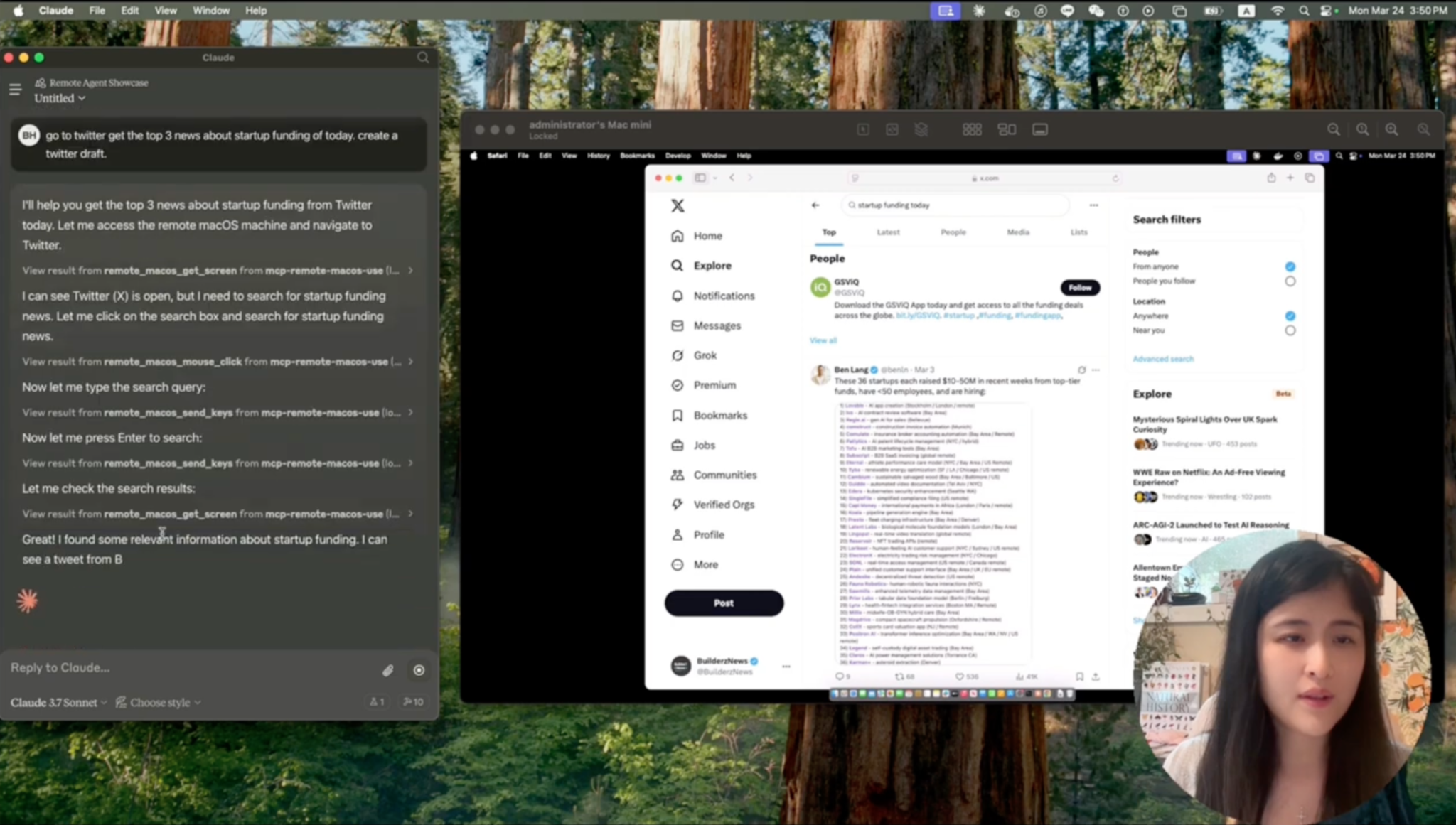Select Grok from the X sidebar
Screen dimensions: 1456x825
(x=705, y=355)
